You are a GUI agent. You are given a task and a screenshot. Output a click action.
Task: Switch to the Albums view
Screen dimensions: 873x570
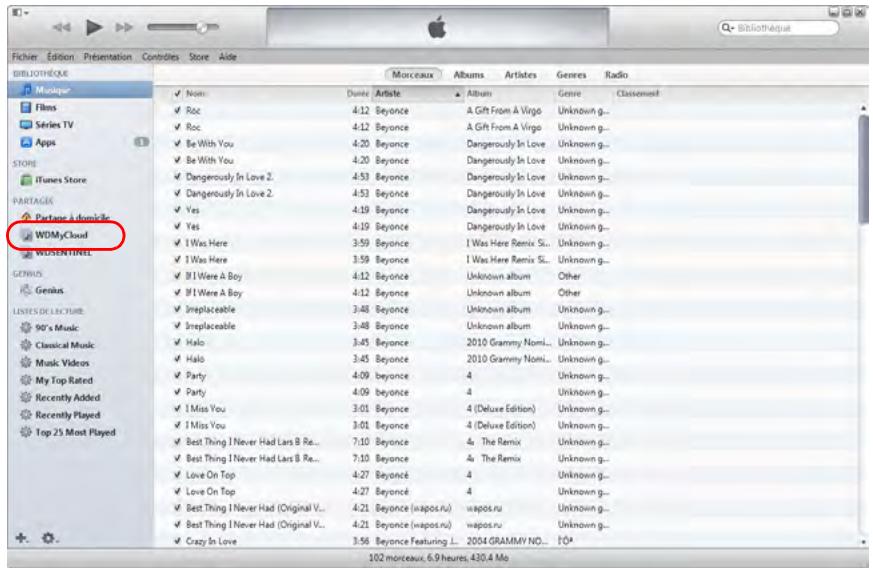[x=468, y=75]
